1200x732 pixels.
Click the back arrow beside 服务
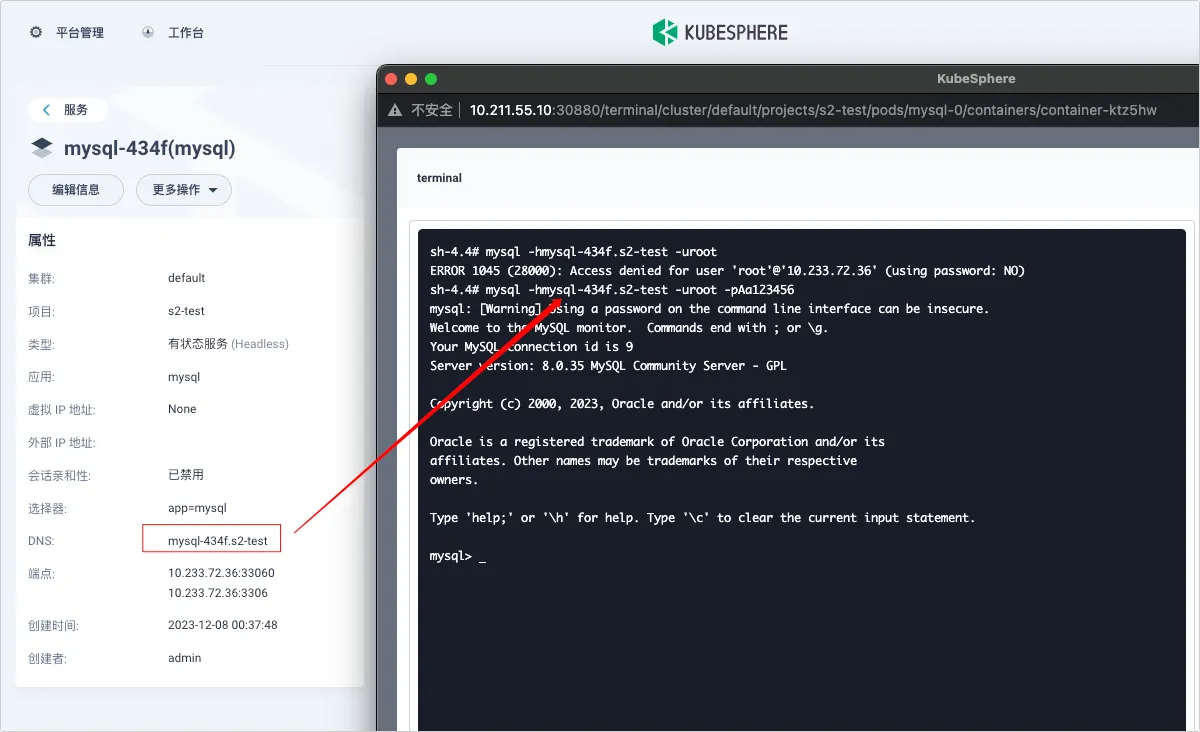(x=46, y=110)
